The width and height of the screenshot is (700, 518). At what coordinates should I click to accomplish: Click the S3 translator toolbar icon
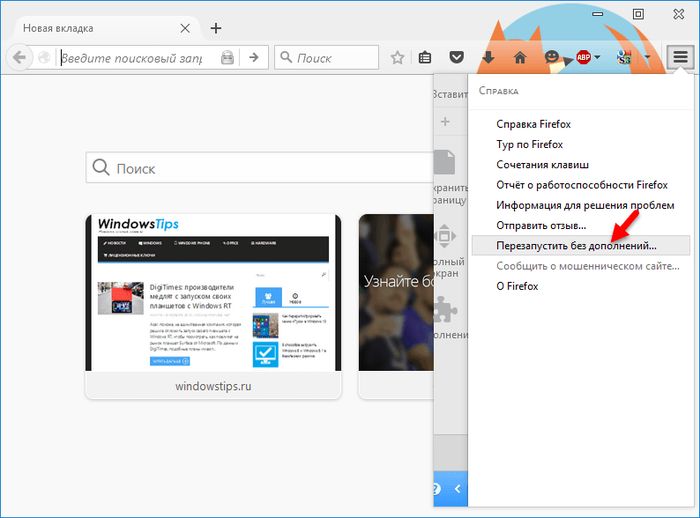click(624, 57)
